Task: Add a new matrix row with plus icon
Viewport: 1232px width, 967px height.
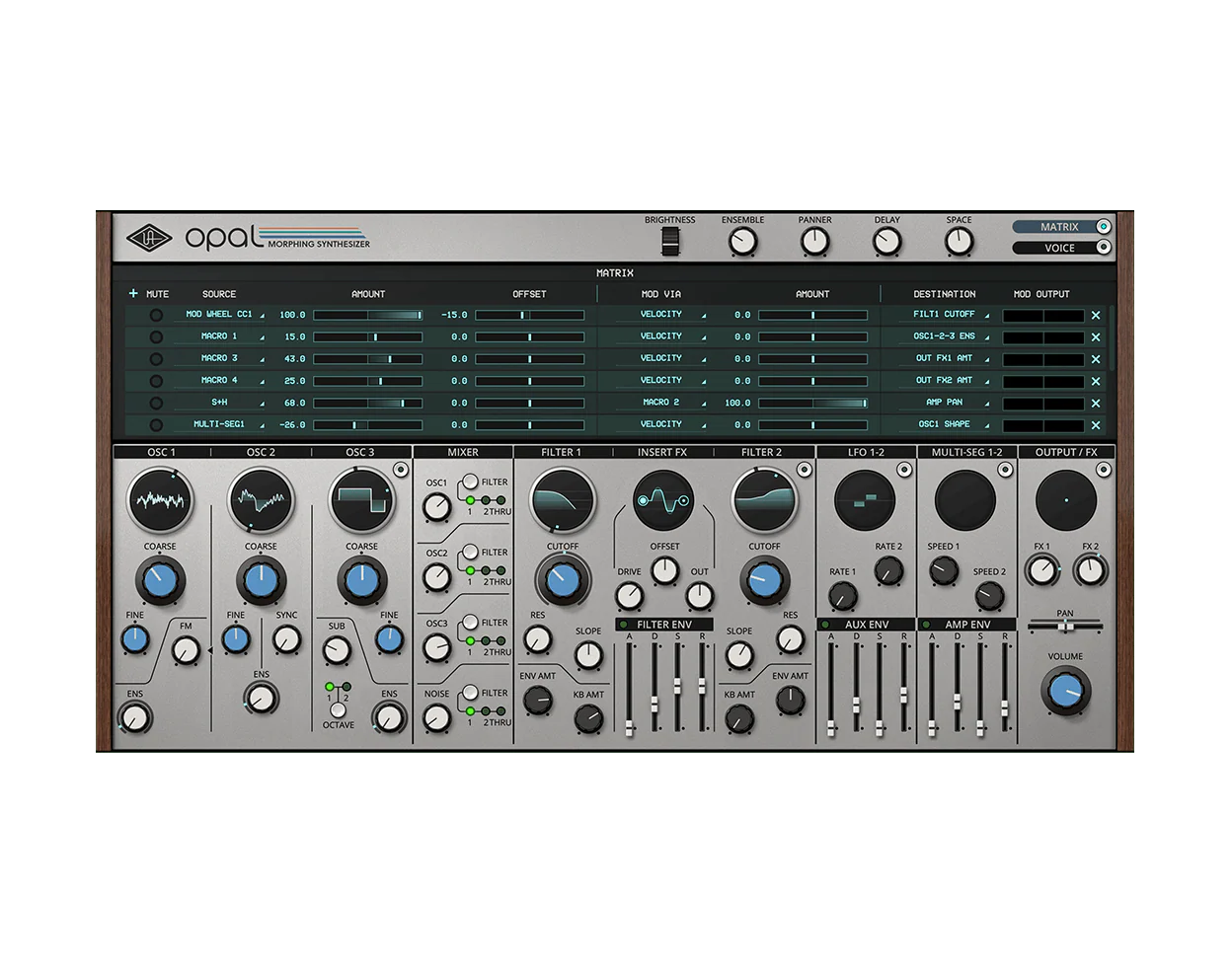Action: click(133, 293)
